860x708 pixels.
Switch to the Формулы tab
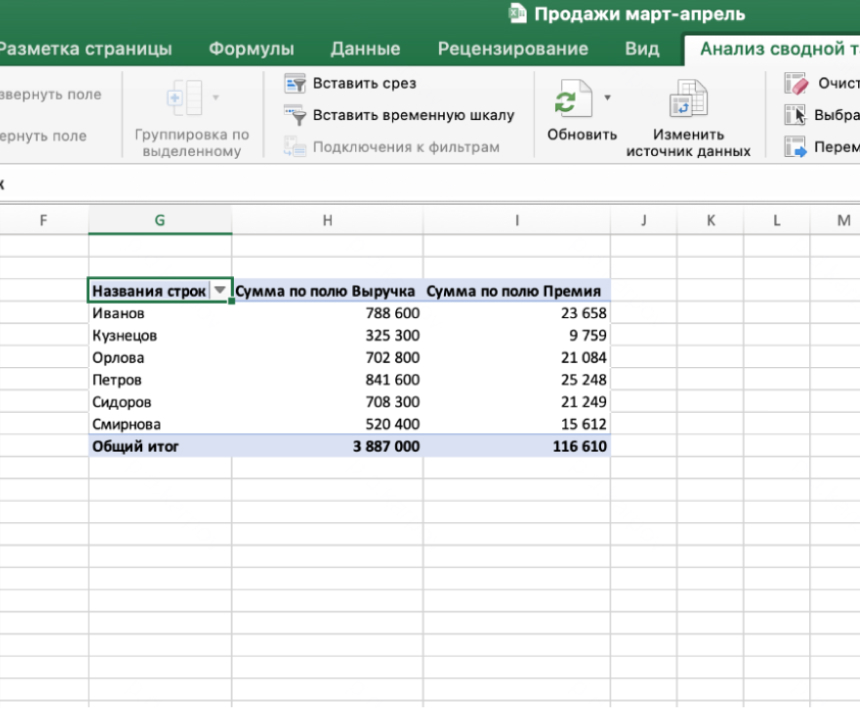pos(251,49)
